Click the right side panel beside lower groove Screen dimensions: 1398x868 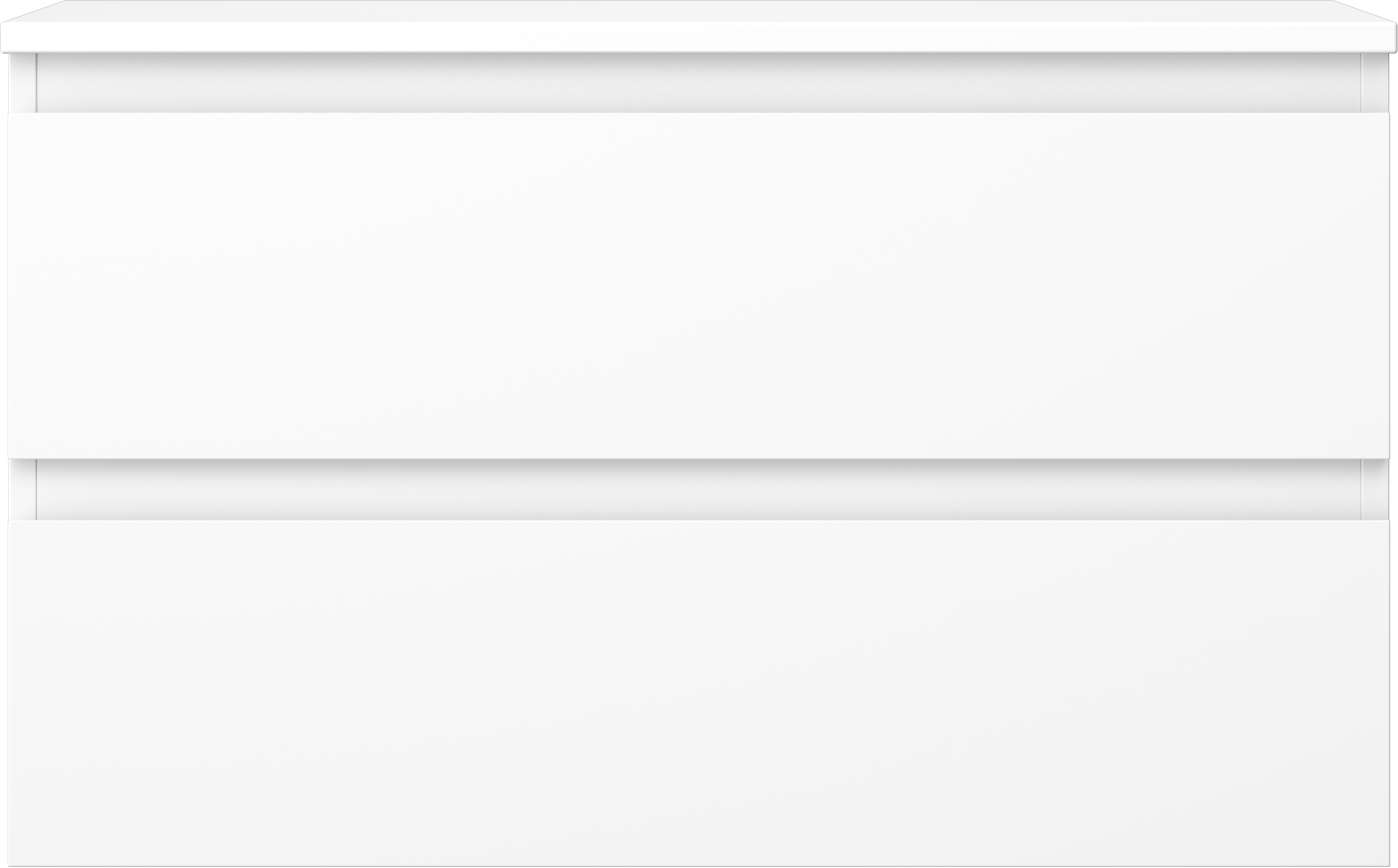(x=1375, y=490)
